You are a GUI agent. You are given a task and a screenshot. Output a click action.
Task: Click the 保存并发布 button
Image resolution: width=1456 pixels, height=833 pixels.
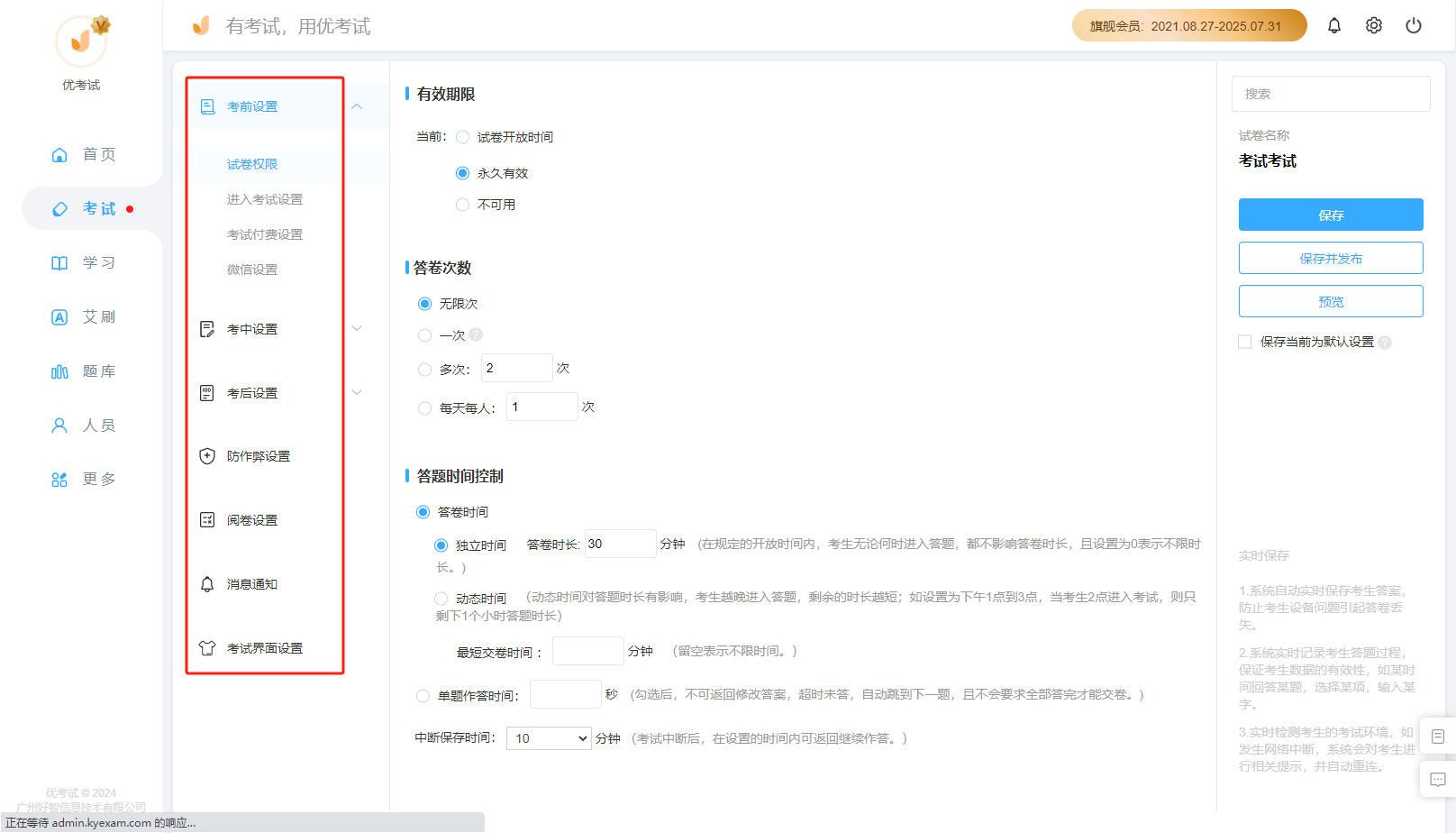[x=1331, y=258]
